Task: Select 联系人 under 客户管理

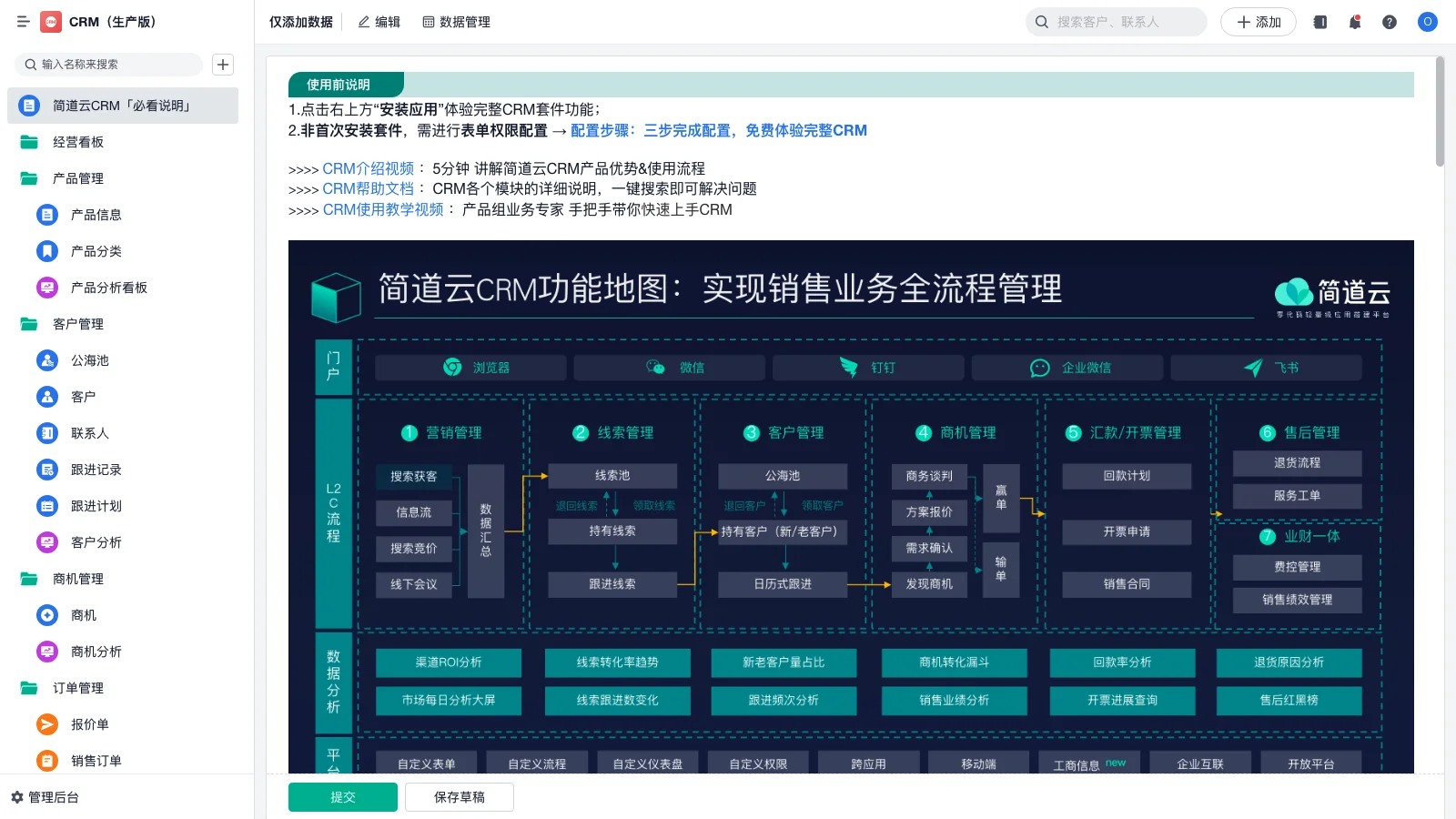Action: [x=90, y=433]
